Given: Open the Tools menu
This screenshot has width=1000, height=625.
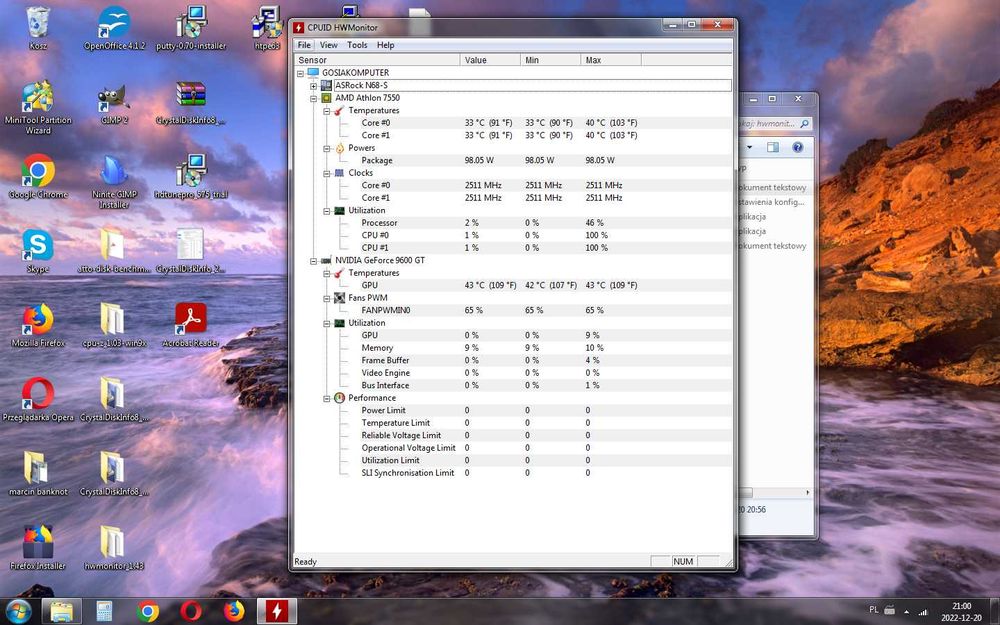Looking at the screenshot, I should pyautogui.click(x=357, y=45).
